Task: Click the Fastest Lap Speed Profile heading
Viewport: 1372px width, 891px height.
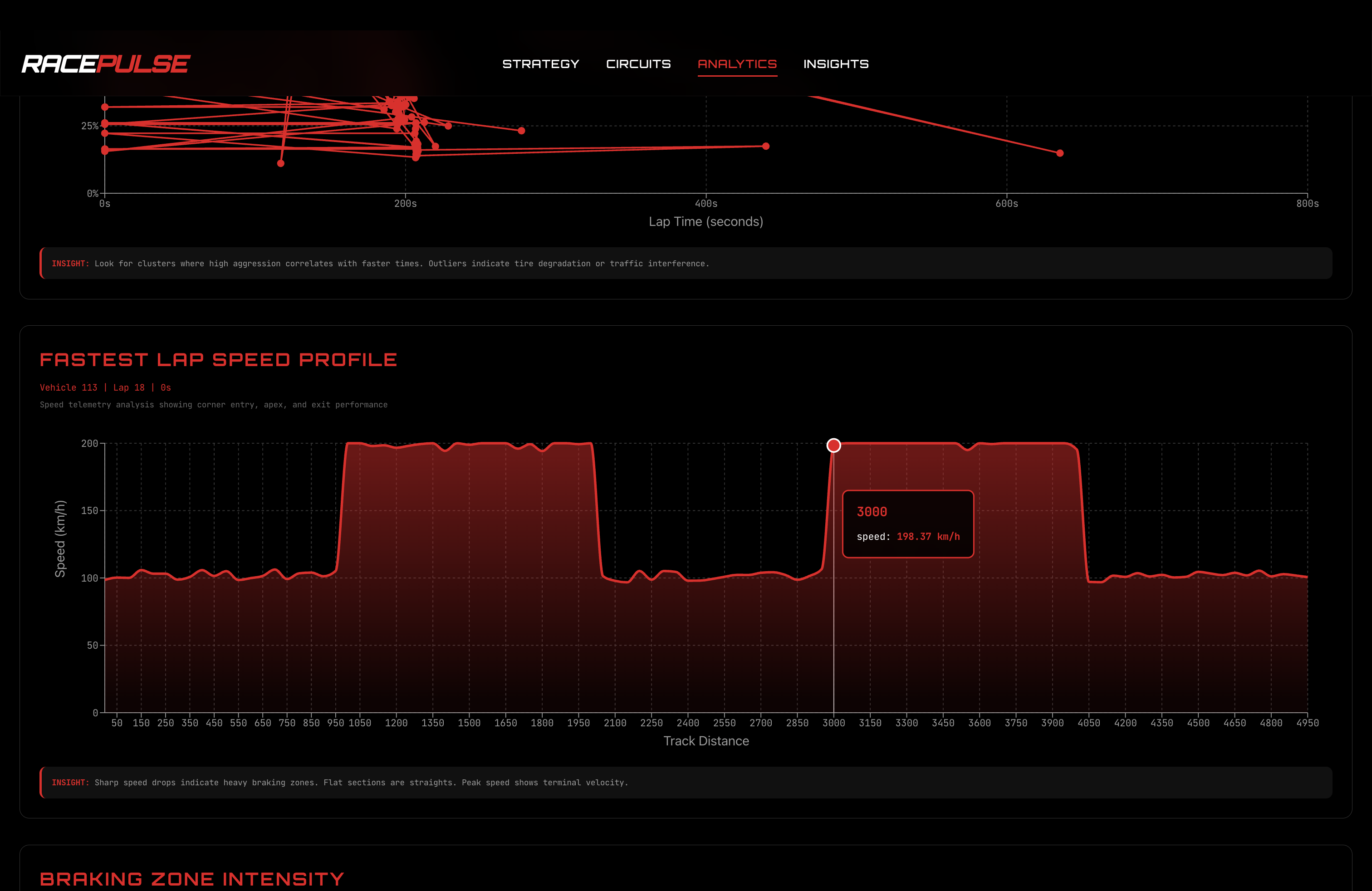Action: 218,360
